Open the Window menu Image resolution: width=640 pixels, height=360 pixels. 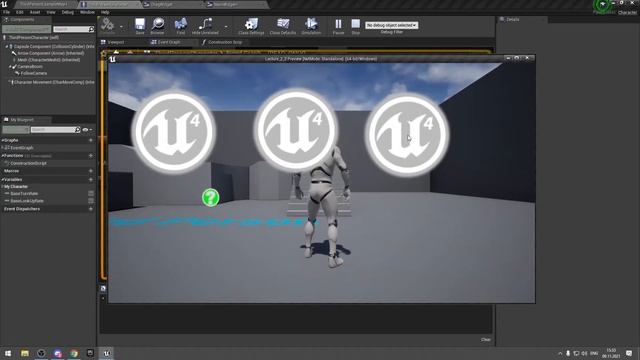coord(87,12)
